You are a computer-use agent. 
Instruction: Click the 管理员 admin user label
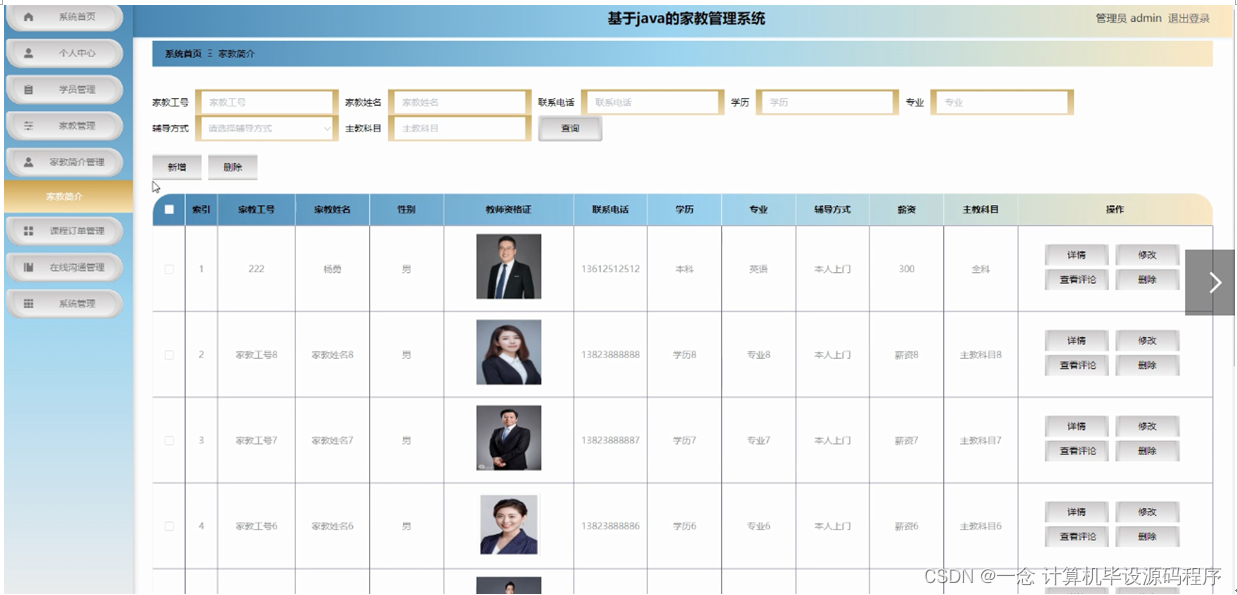(1128, 18)
